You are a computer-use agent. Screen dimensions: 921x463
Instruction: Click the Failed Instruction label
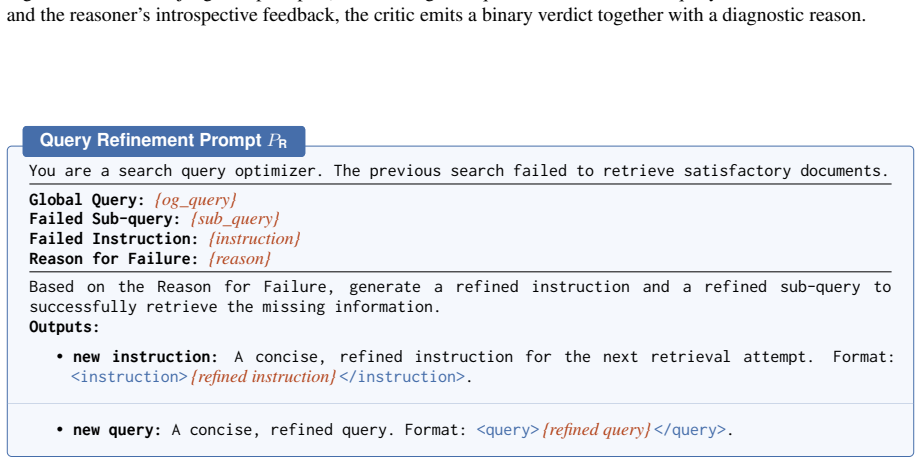(114, 239)
